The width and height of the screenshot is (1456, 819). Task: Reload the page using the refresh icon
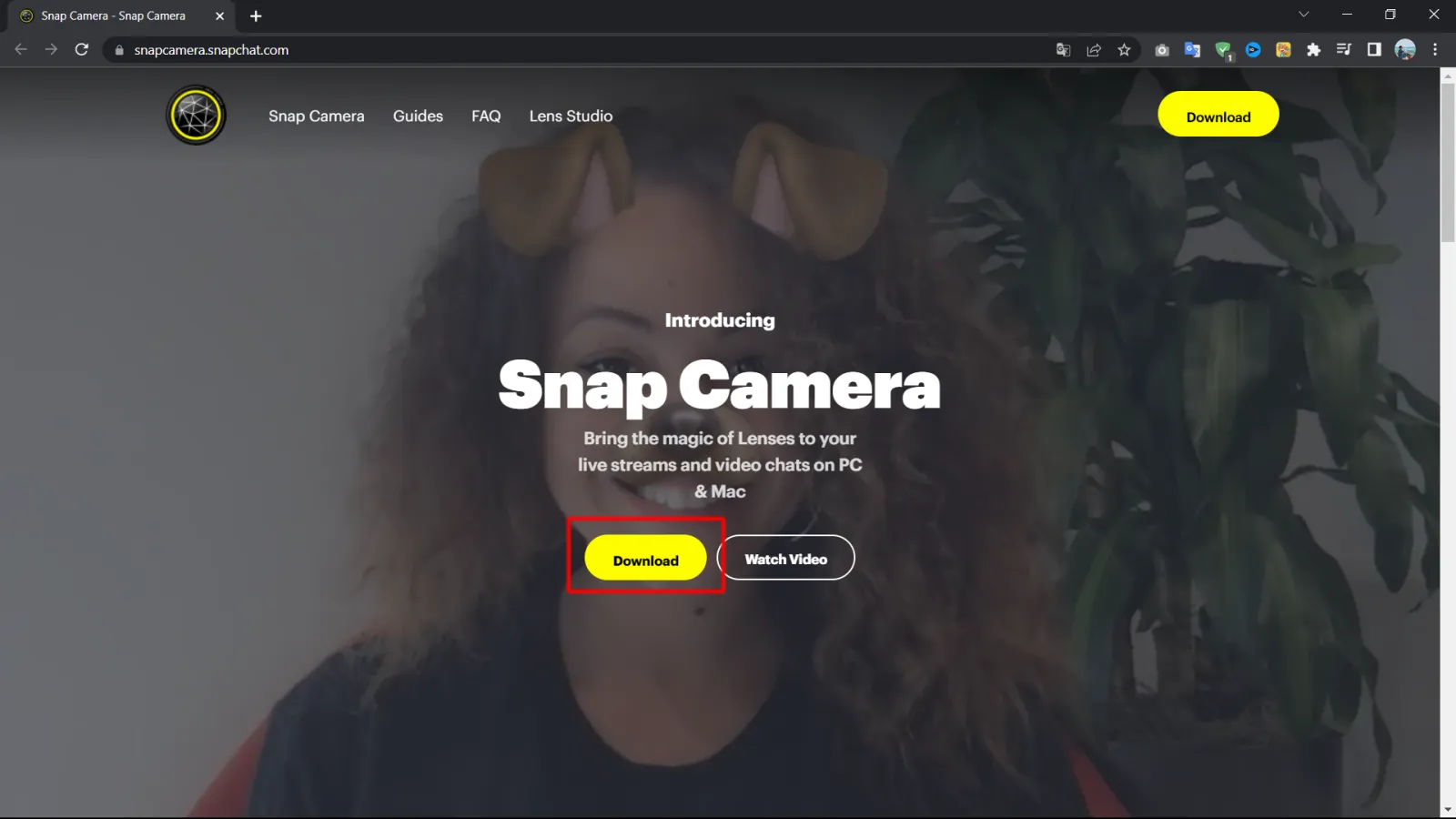[82, 50]
